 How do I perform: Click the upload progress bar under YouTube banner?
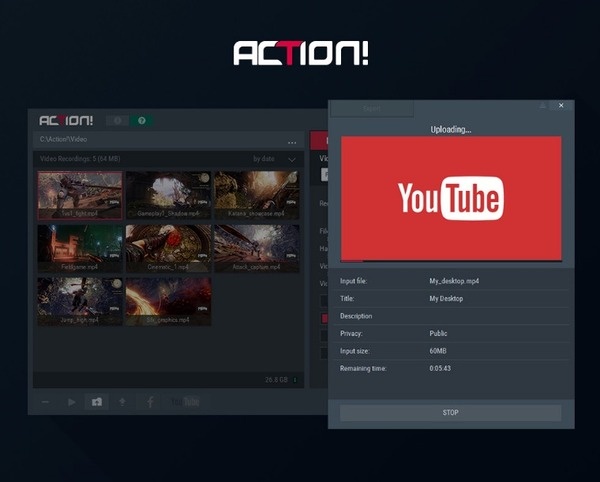[451, 261]
